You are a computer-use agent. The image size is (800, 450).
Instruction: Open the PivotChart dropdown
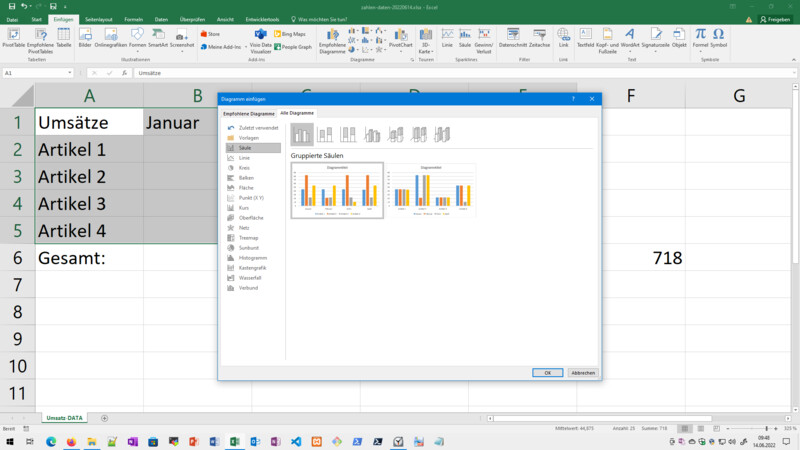tap(401, 39)
